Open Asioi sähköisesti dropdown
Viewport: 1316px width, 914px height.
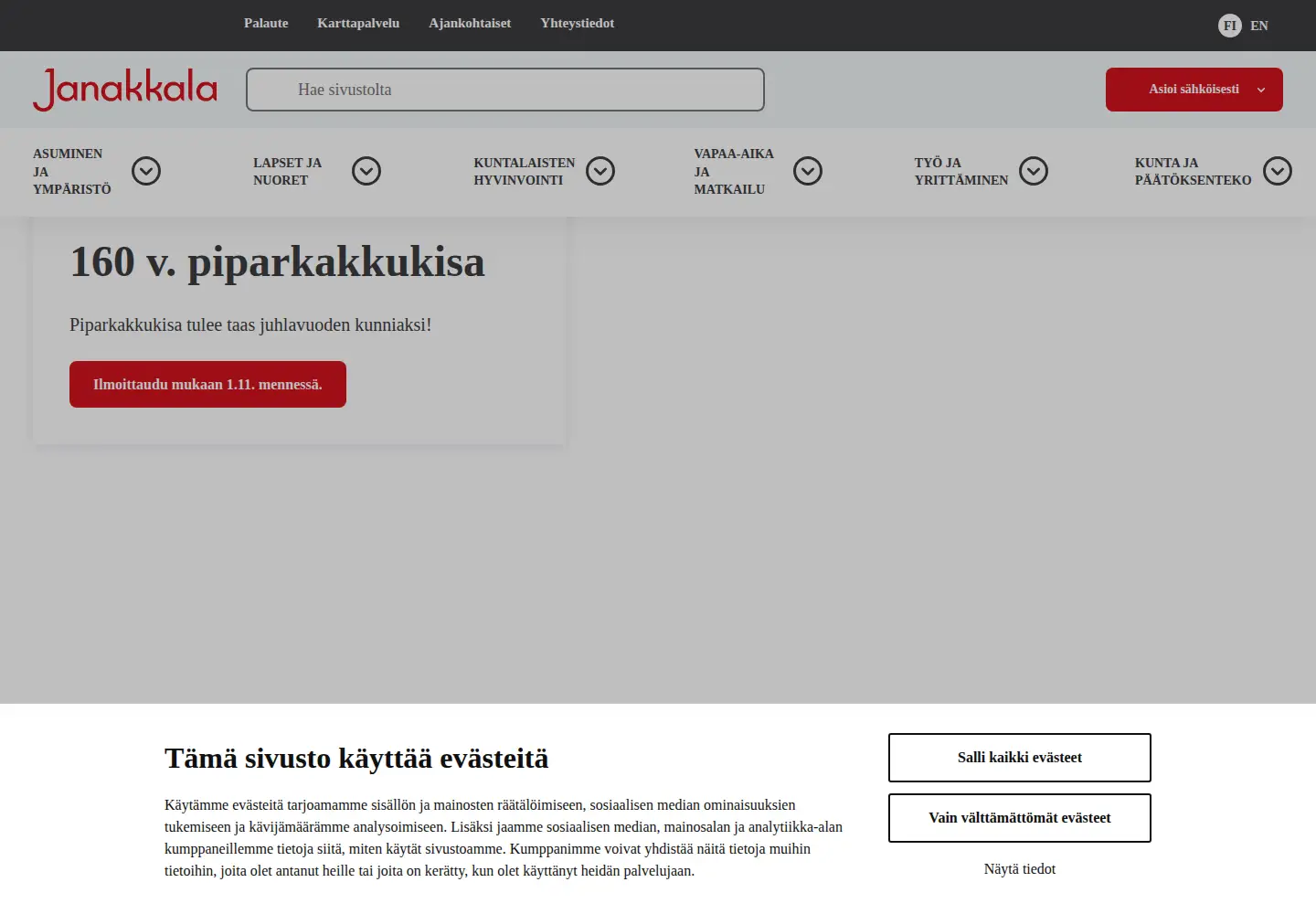pos(1194,90)
